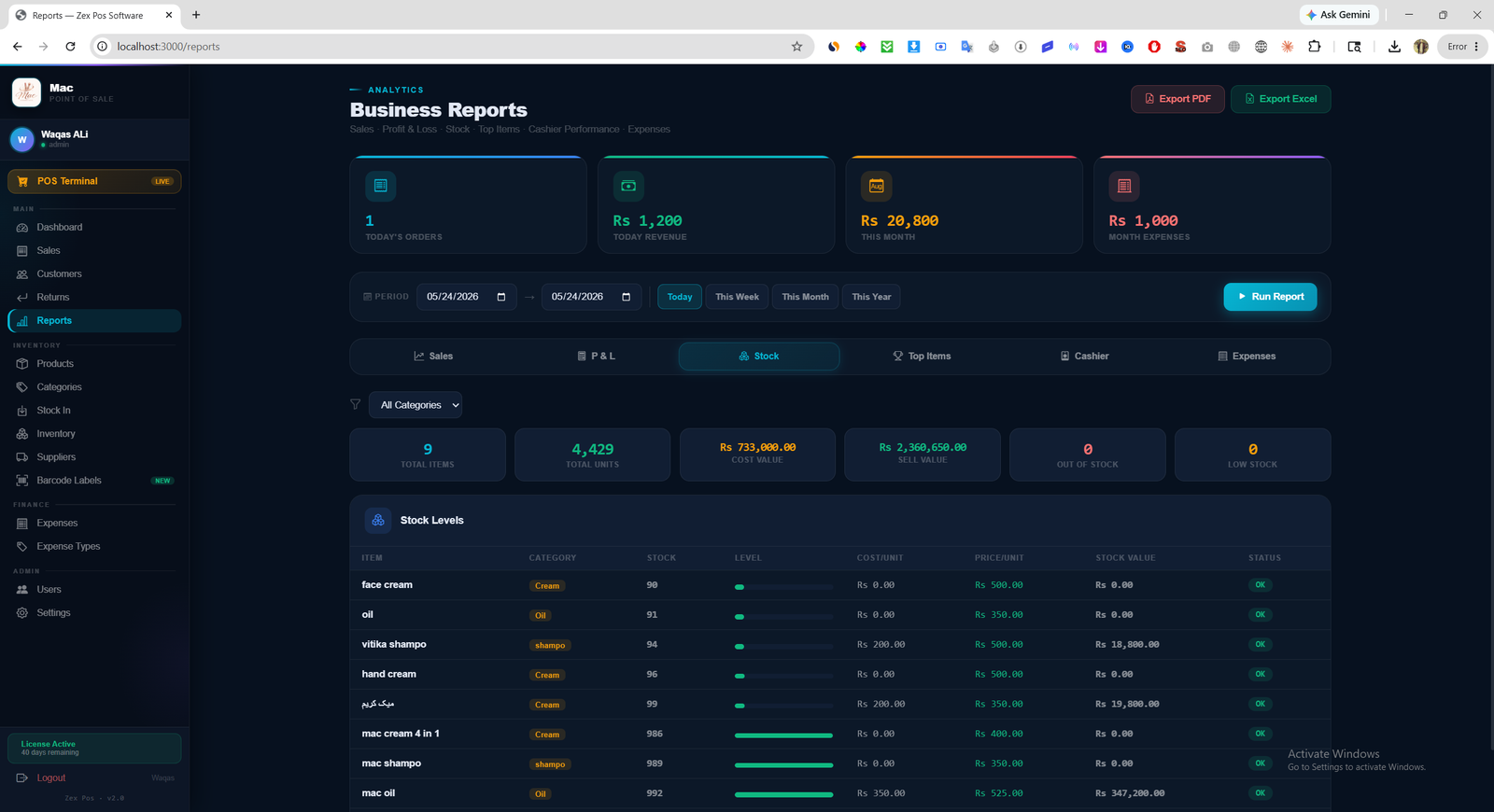Click the "Rs 733,000.00" cost value
The height and width of the screenshot is (812, 1494).
(757, 447)
